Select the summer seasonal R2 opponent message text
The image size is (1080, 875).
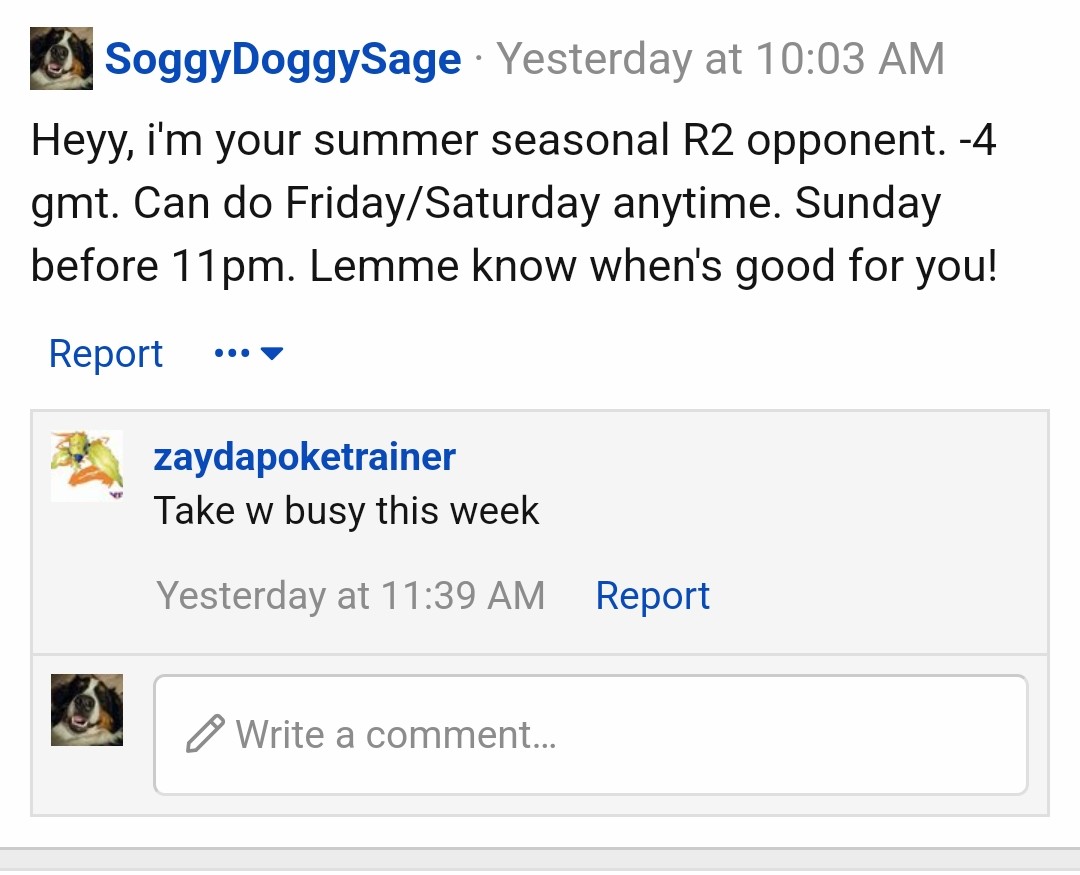(x=514, y=203)
